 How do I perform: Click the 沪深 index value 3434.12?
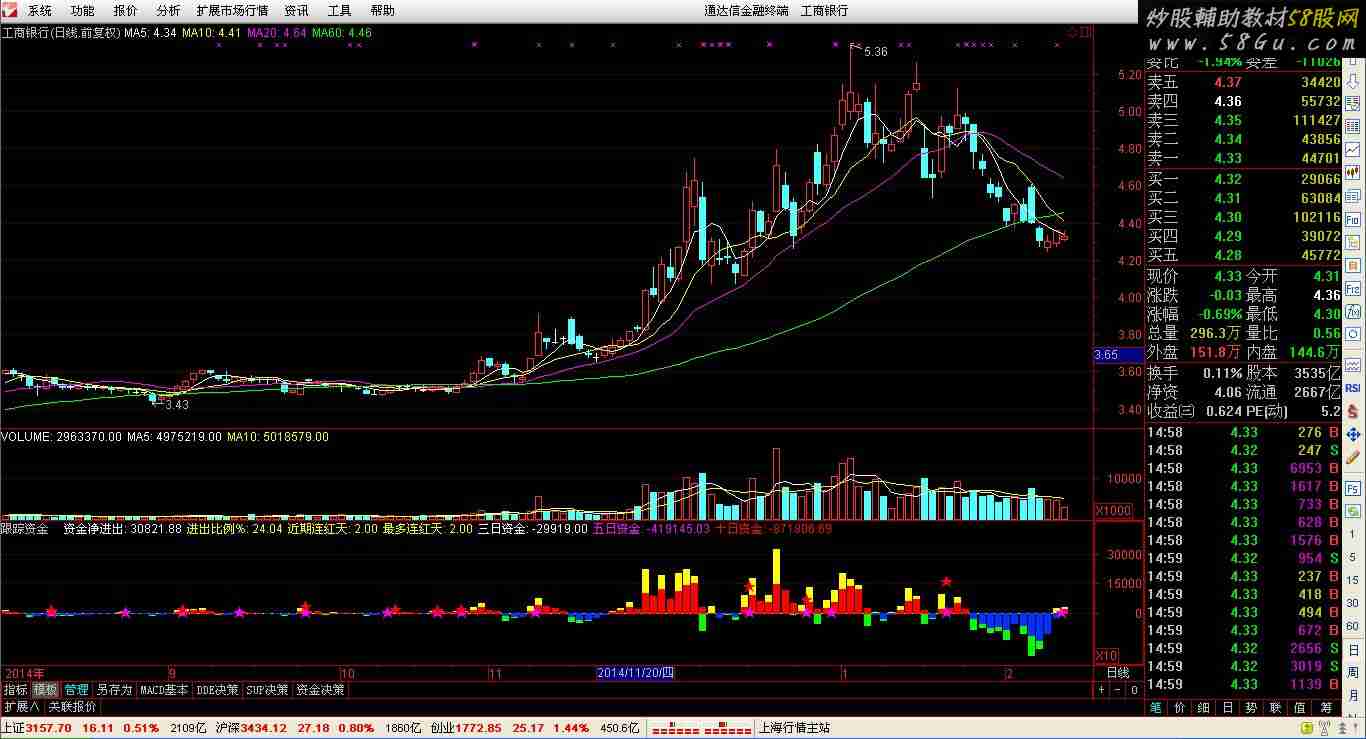(x=265, y=728)
